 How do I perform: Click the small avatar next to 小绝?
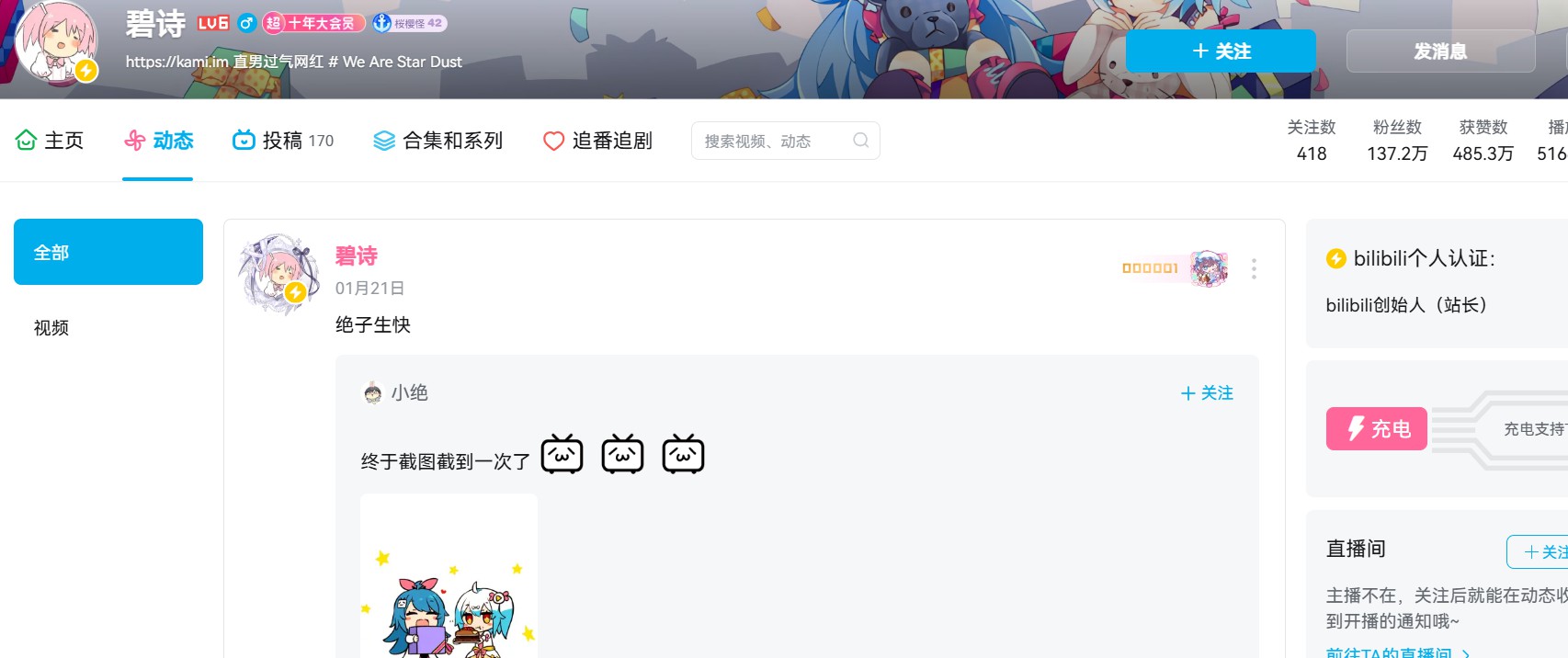(x=372, y=393)
